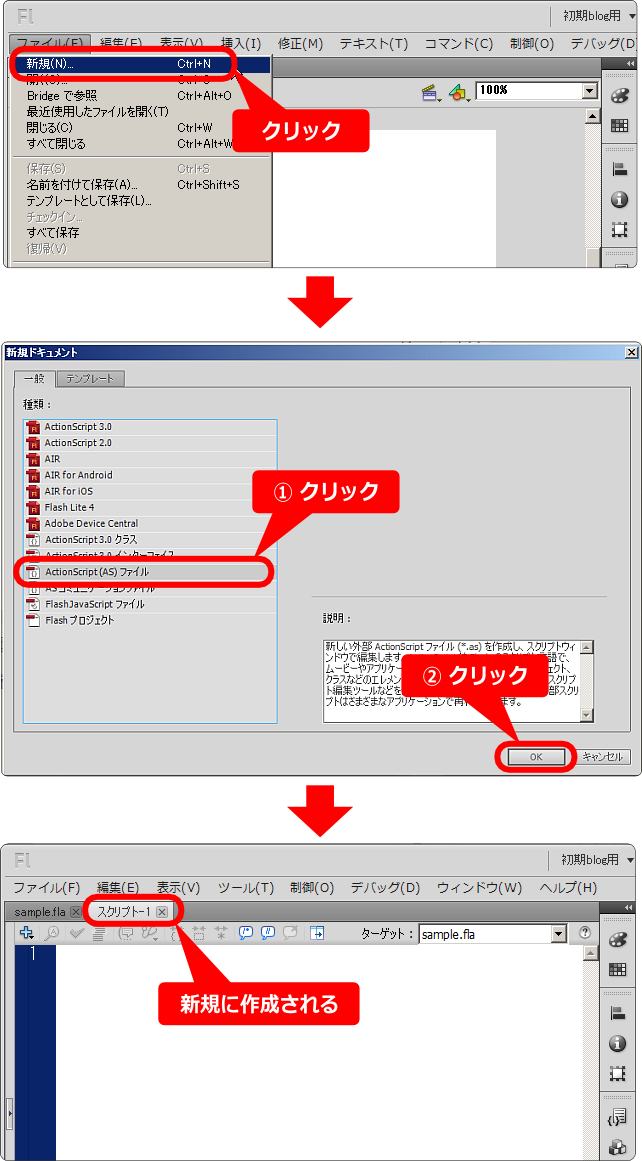This screenshot has width=642, height=1161.
Task: Open the 100% zoom dropdown arrow
Action: coord(589,90)
